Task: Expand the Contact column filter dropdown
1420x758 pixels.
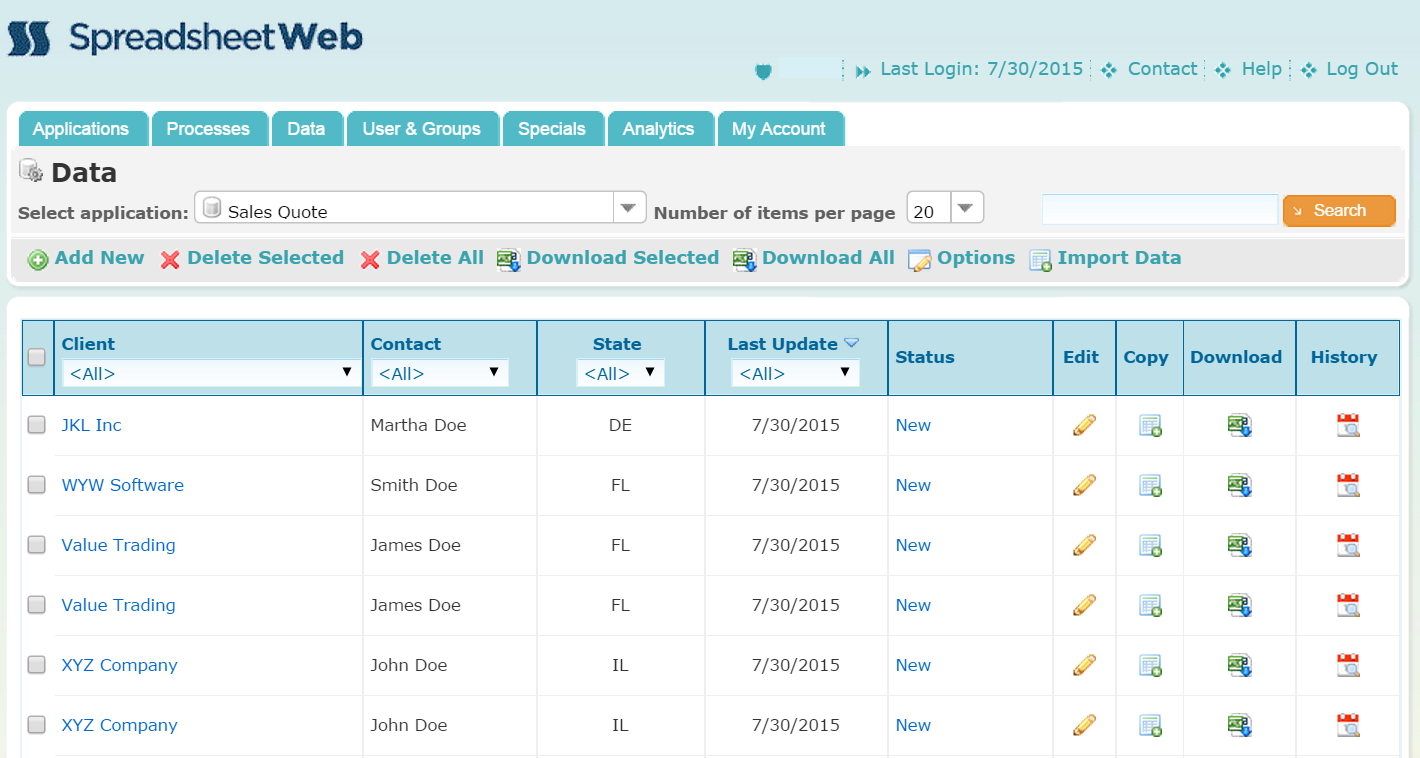Action: (439, 373)
